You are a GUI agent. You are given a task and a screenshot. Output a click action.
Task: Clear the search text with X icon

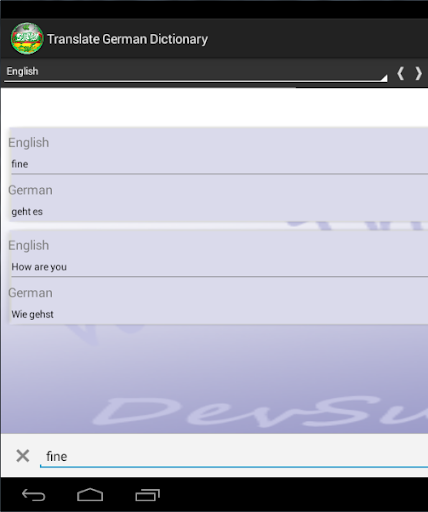(23, 456)
